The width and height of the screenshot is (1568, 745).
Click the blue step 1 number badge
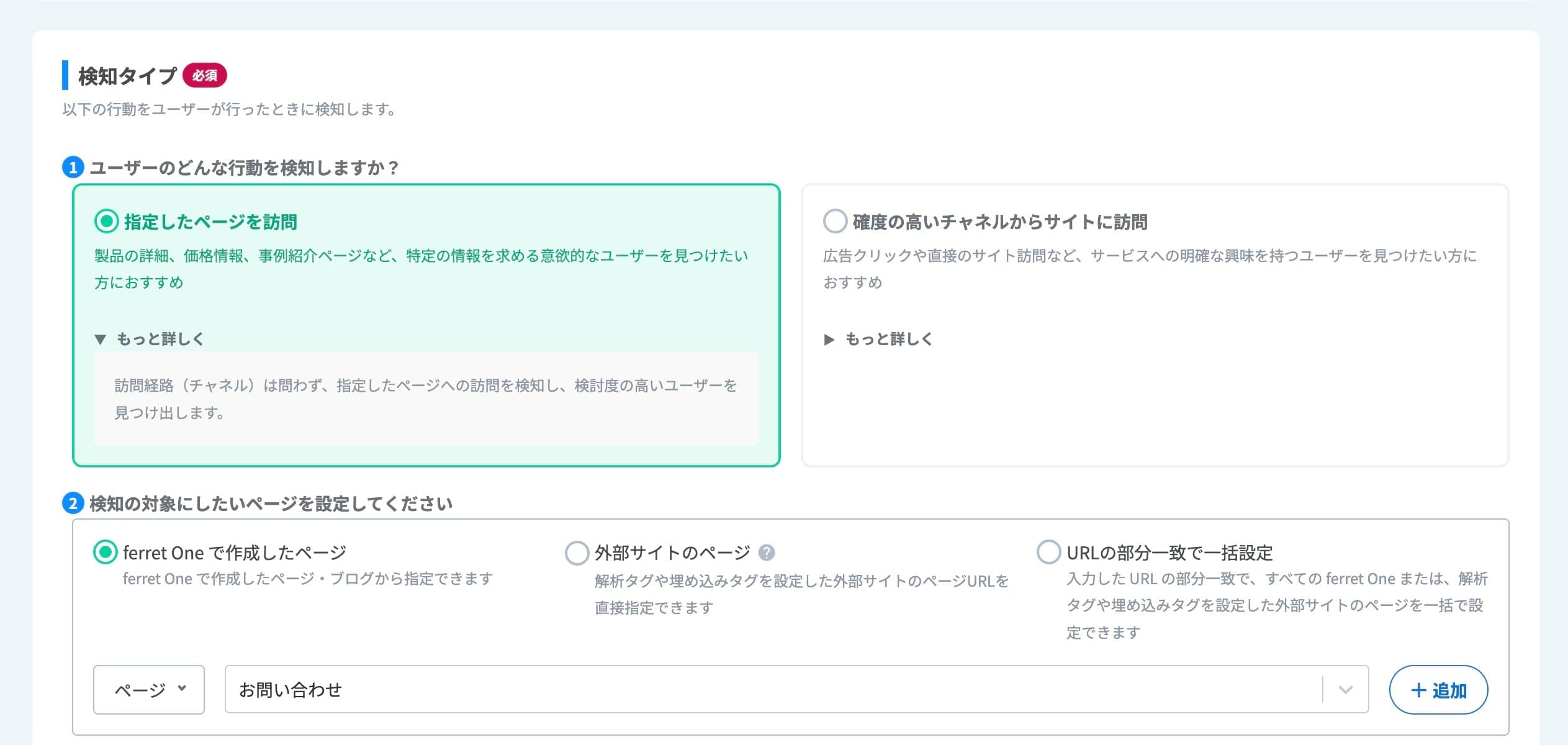click(73, 168)
